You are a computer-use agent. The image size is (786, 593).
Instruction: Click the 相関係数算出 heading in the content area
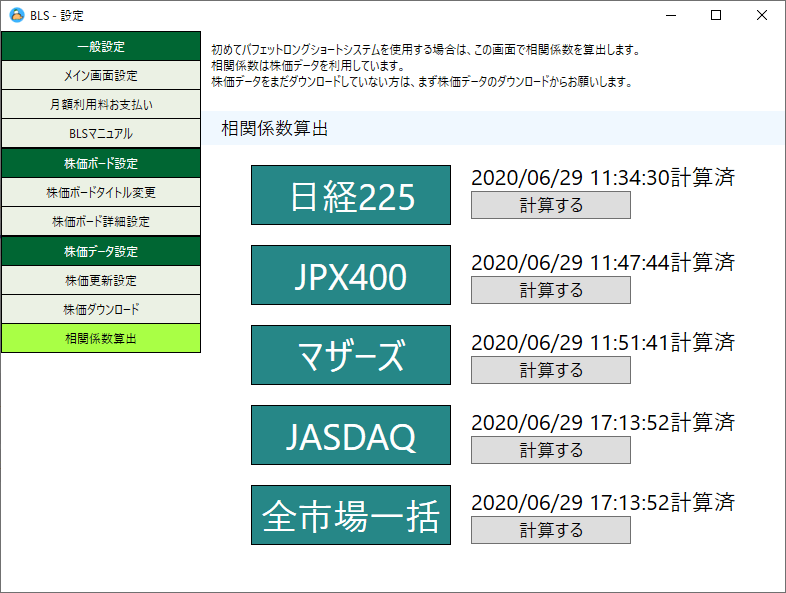click(275, 128)
